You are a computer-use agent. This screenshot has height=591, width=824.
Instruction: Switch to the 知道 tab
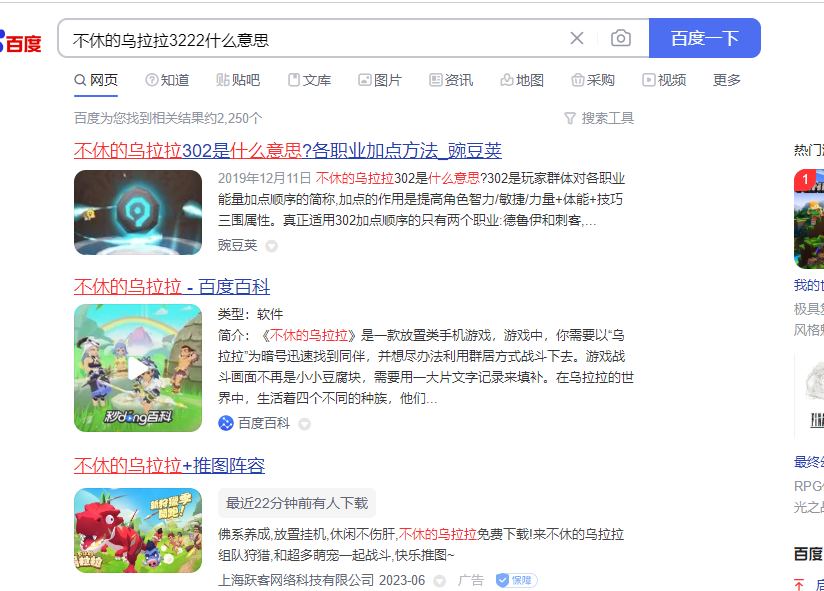pos(167,80)
